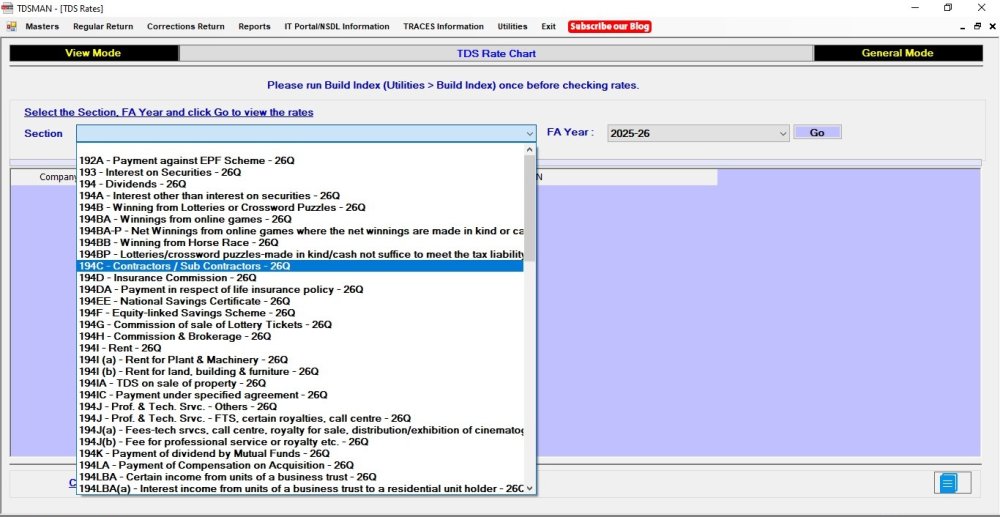Screen dimensions: 1000x517
Task: Collapse the Section dropdown arrow
Action: coord(529,133)
